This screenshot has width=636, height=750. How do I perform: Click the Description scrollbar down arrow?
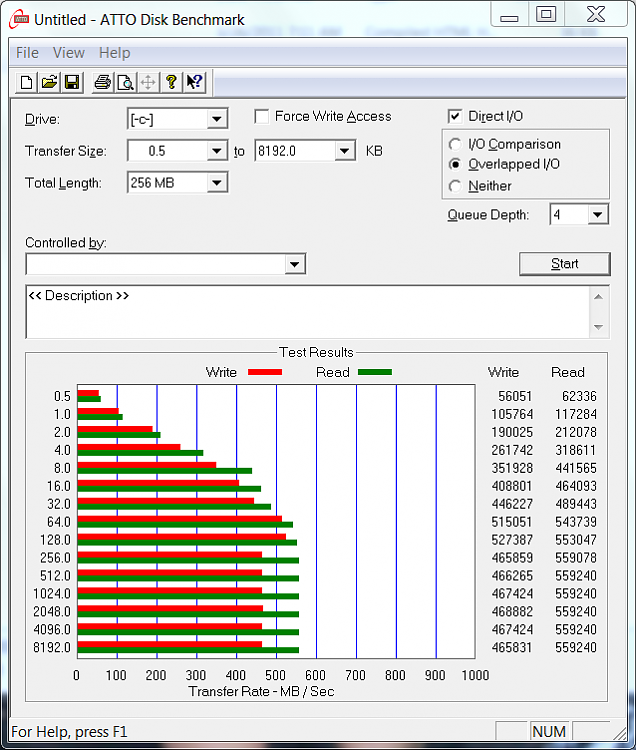598,327
